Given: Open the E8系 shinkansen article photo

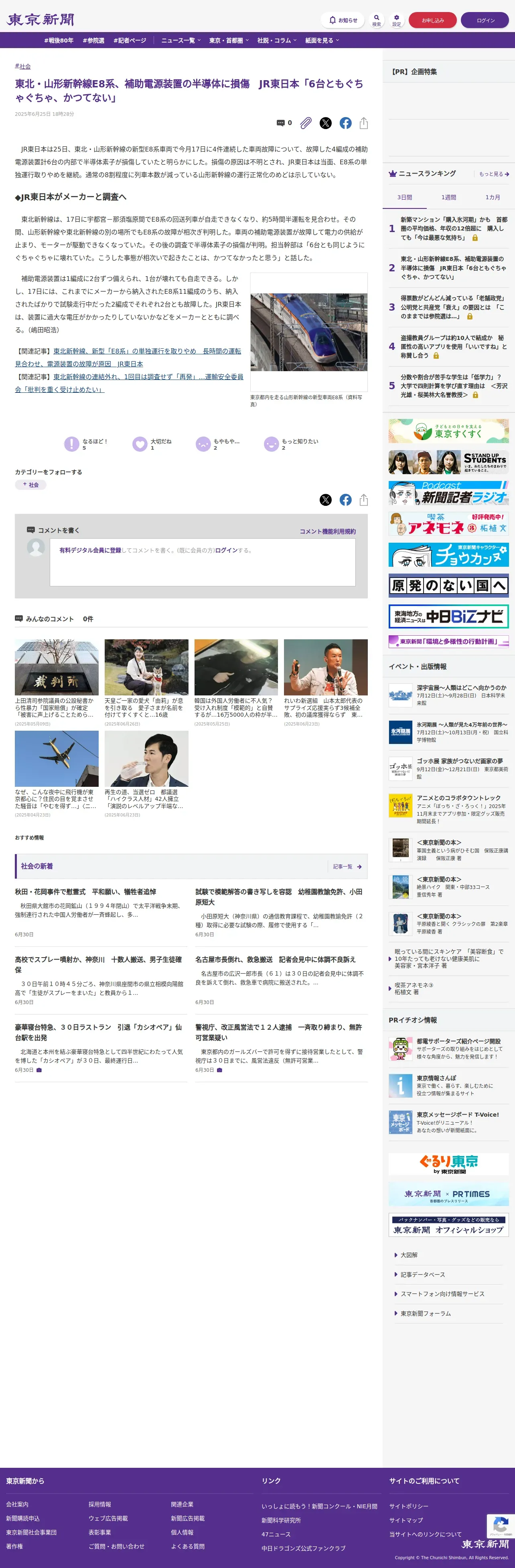Looking at the screenshot, I should click(x=309, y=332).
